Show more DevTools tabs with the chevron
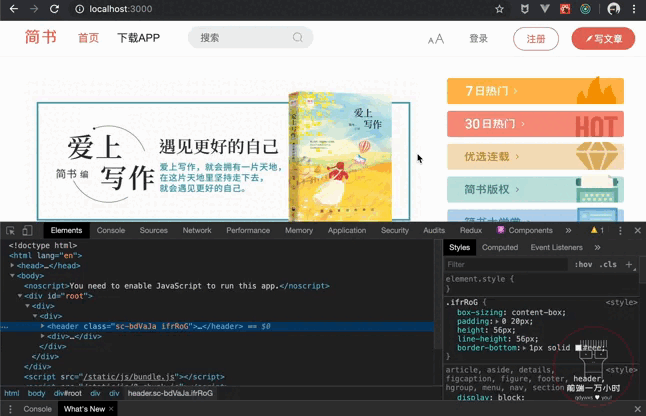Screen dimensions: 646x416 point(569,230)
